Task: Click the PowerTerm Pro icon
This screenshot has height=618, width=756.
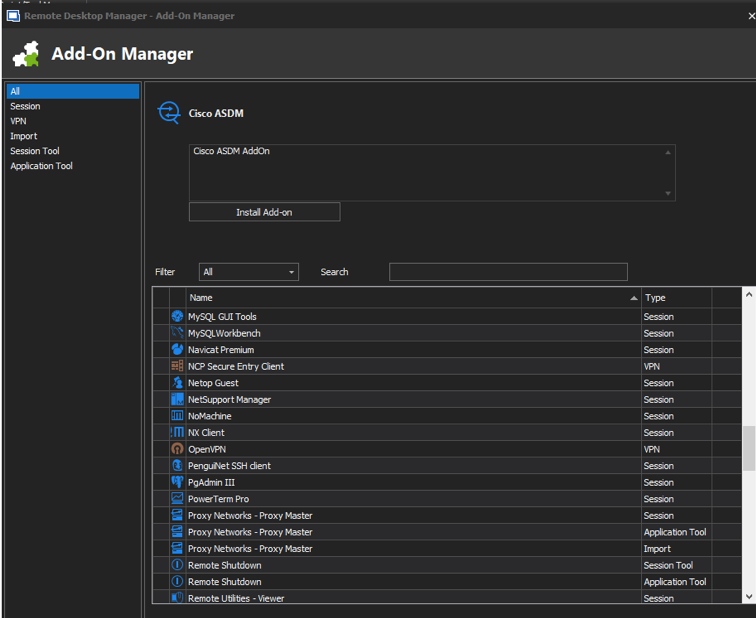Action: pyautogui.click(x=177, y=499)
